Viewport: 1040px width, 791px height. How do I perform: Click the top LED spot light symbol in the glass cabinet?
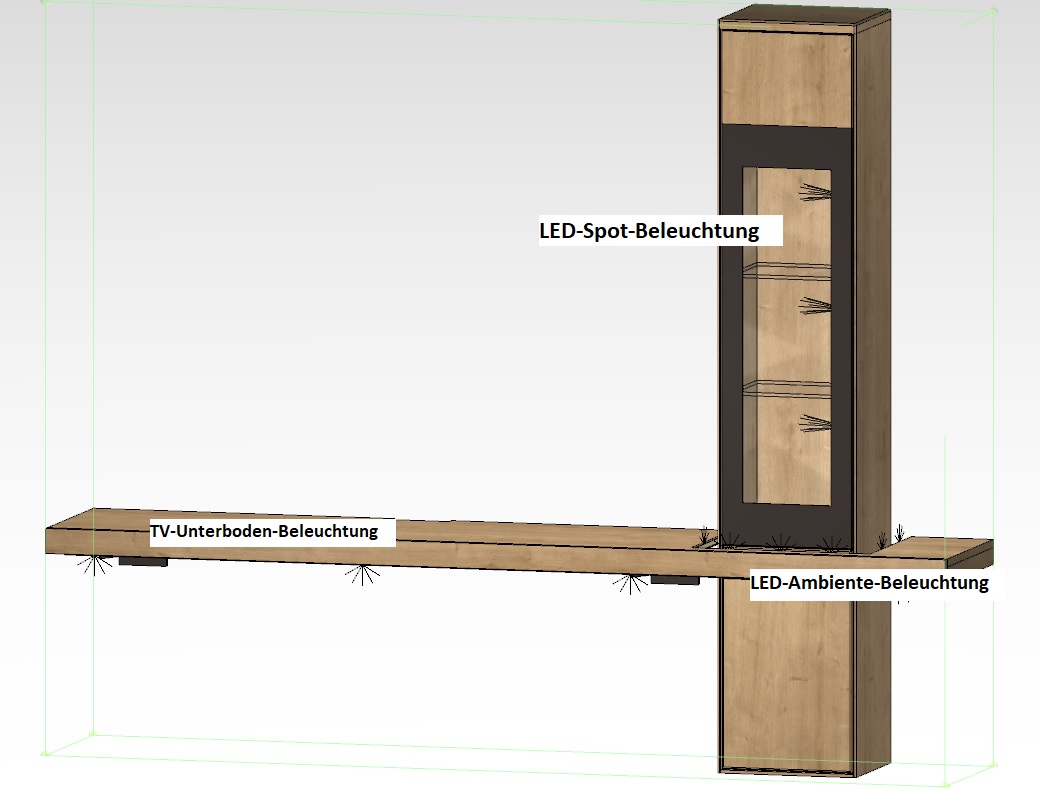pos(814,191)
